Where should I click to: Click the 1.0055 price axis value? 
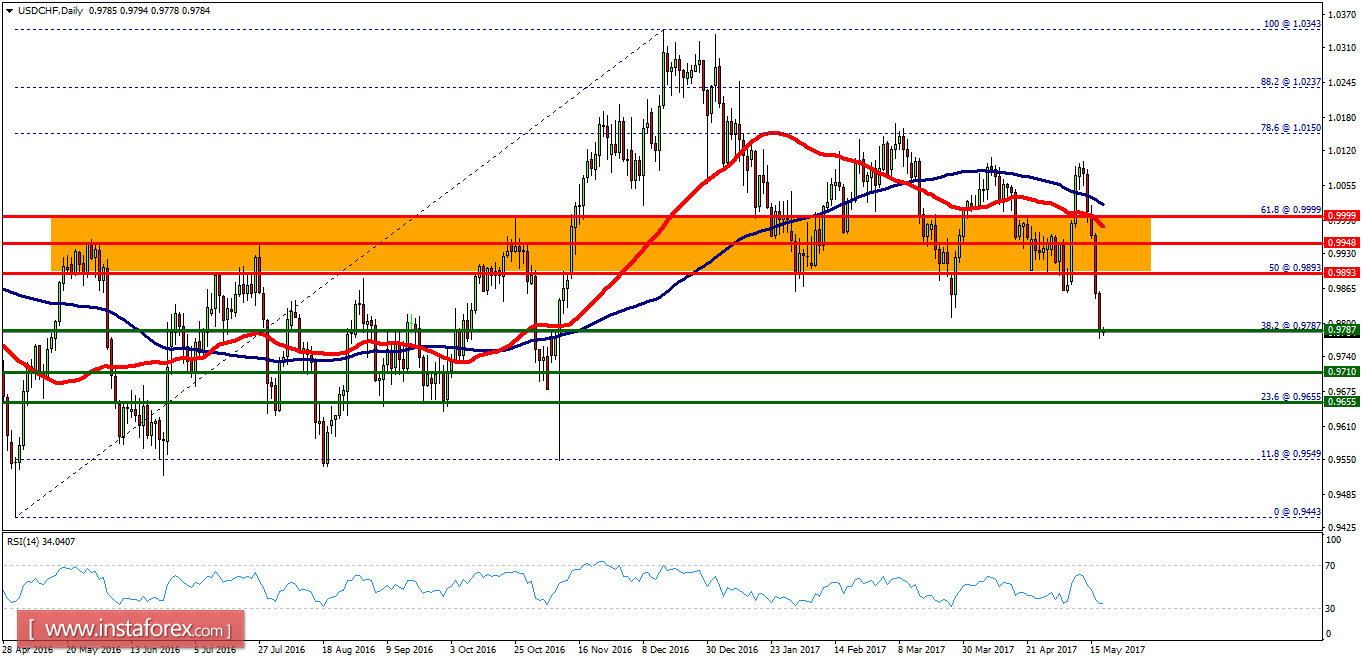(1341, 186)
